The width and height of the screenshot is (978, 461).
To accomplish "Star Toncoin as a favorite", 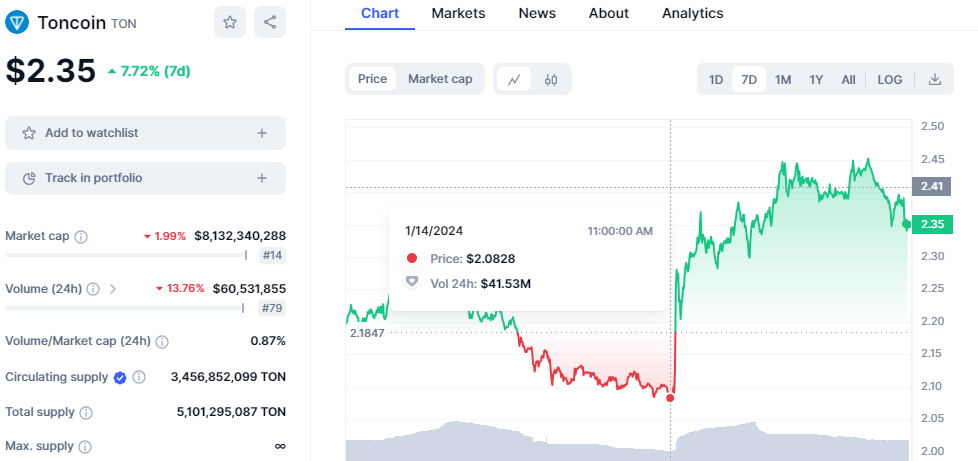I will click(x=230, y=22).
